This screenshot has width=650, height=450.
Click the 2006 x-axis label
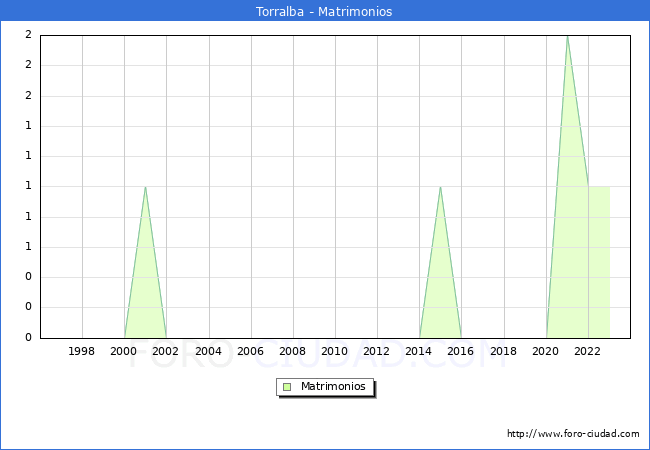tap(250, 351)
